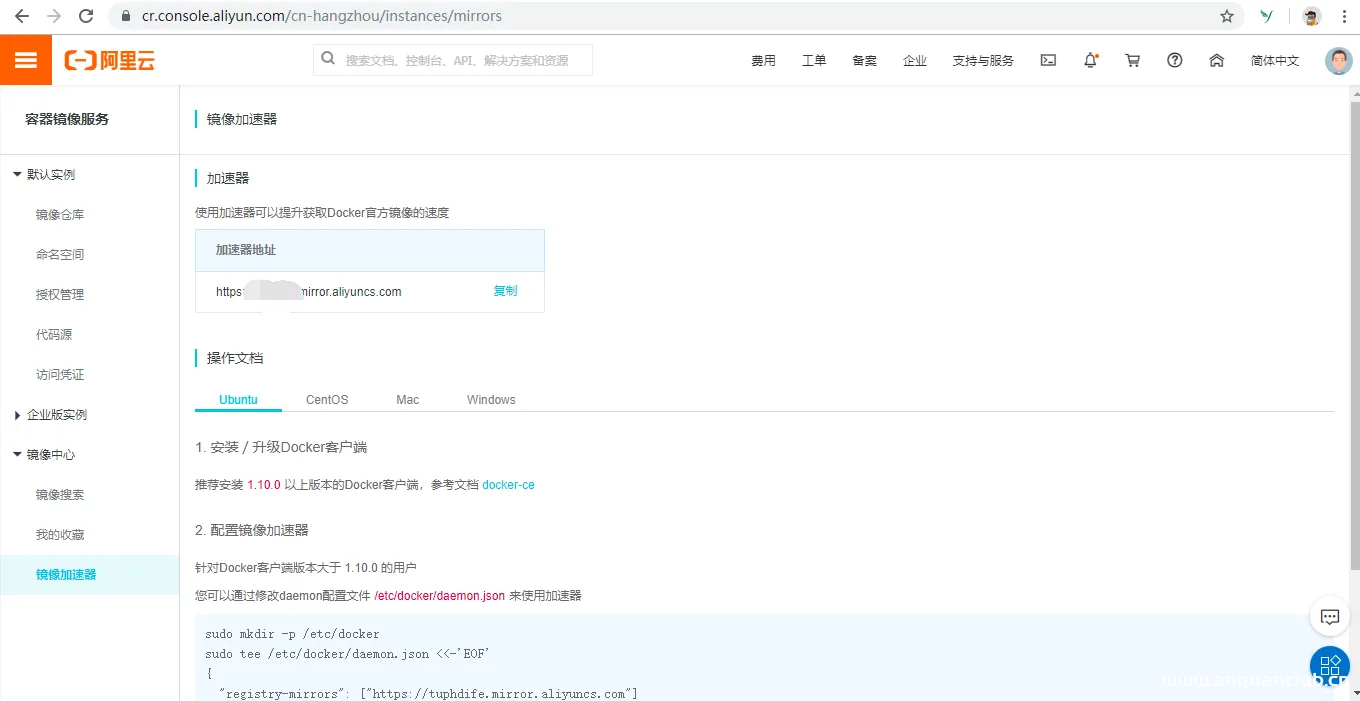This screenshot has height=701, width=1360.
Task: Open the Chrome profile avatar
Action: [x=1311, y=16]
